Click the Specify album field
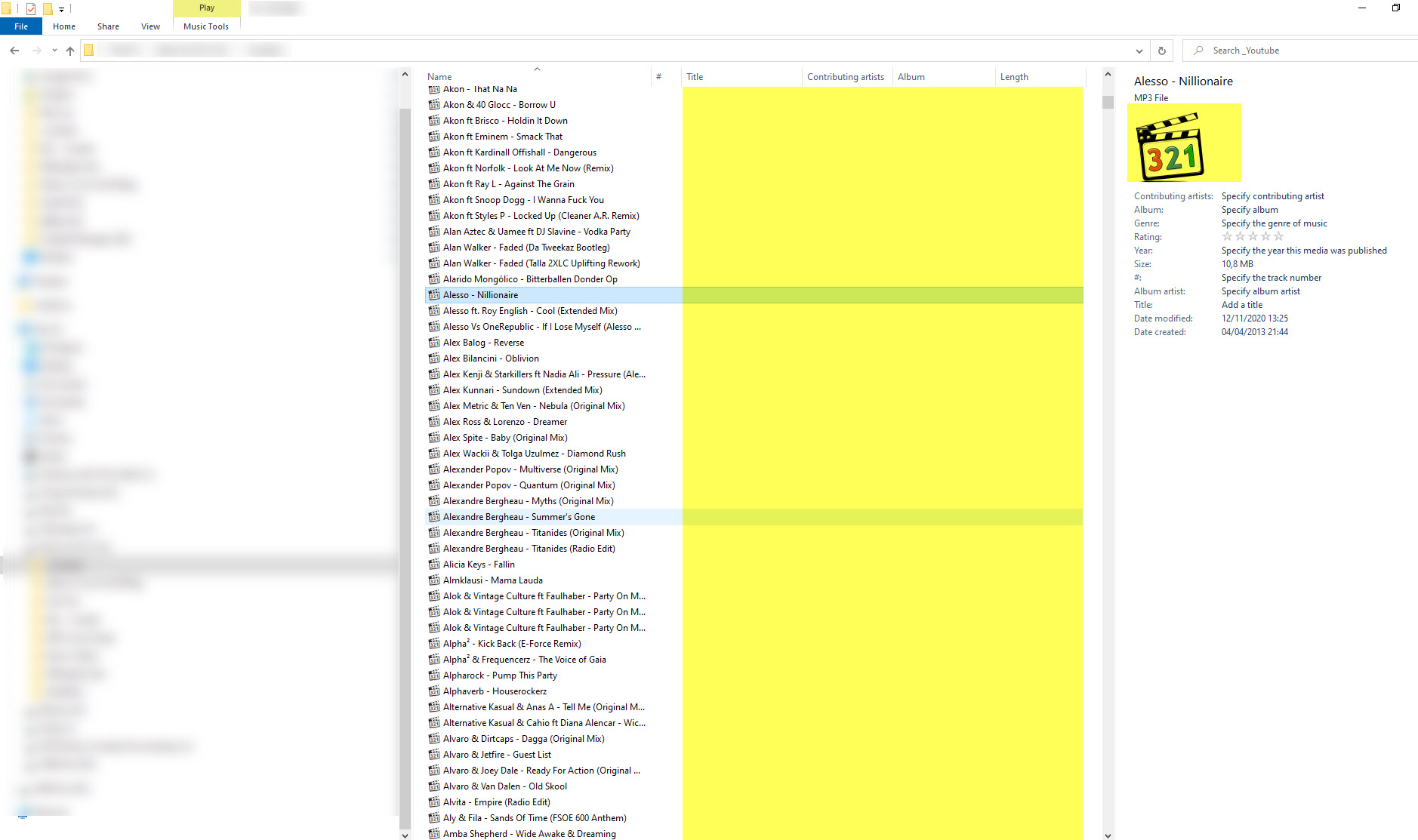This screenshot has height=840, width=1418. (1250, 210)
